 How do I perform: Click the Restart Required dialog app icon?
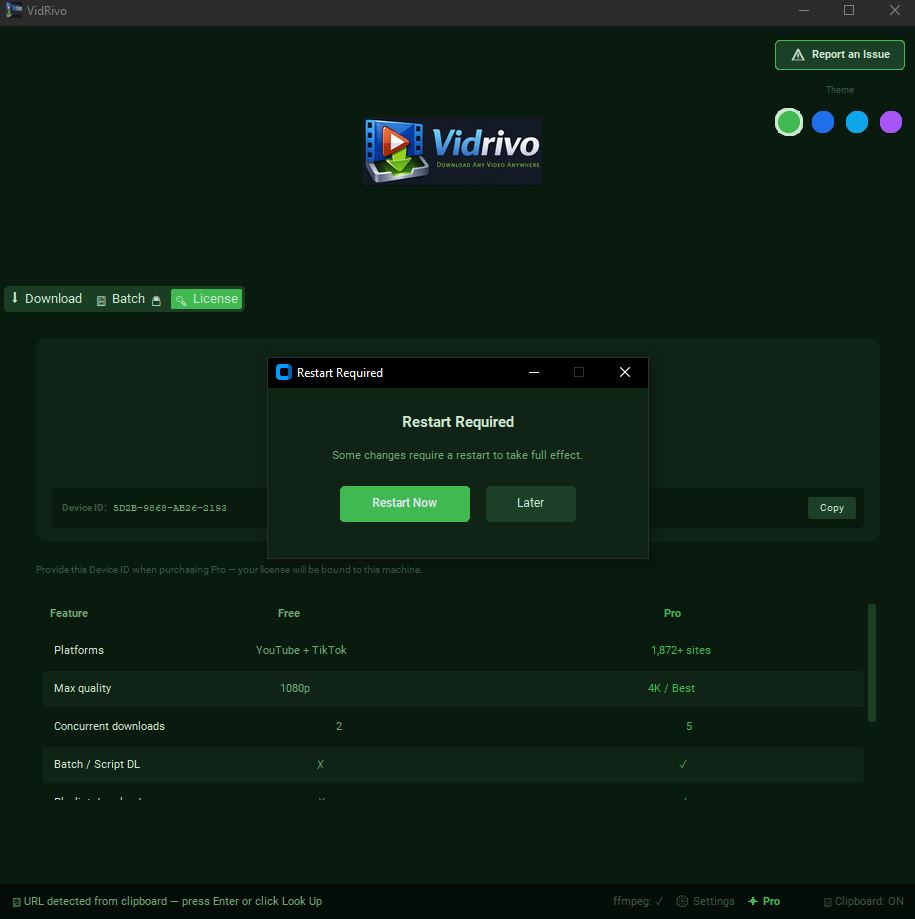(x=284, y=372)
